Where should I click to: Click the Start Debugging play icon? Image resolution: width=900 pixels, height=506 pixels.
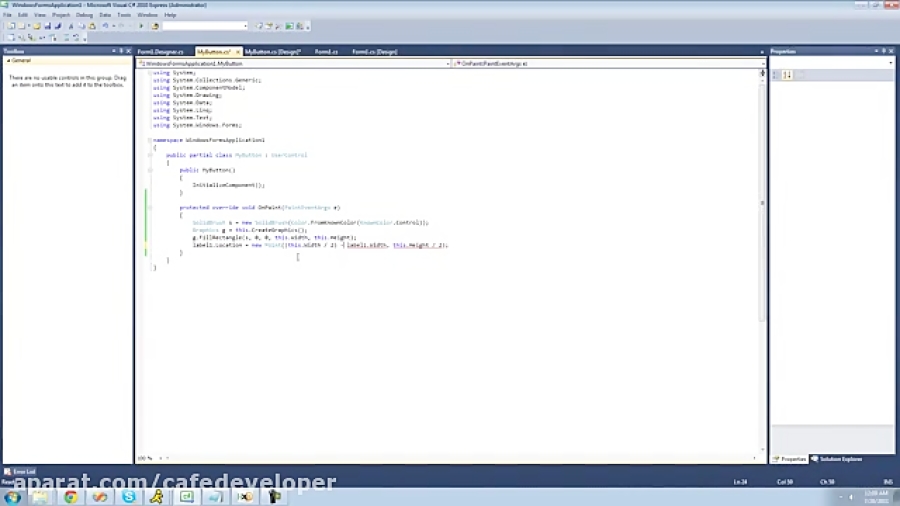(141, 26)
